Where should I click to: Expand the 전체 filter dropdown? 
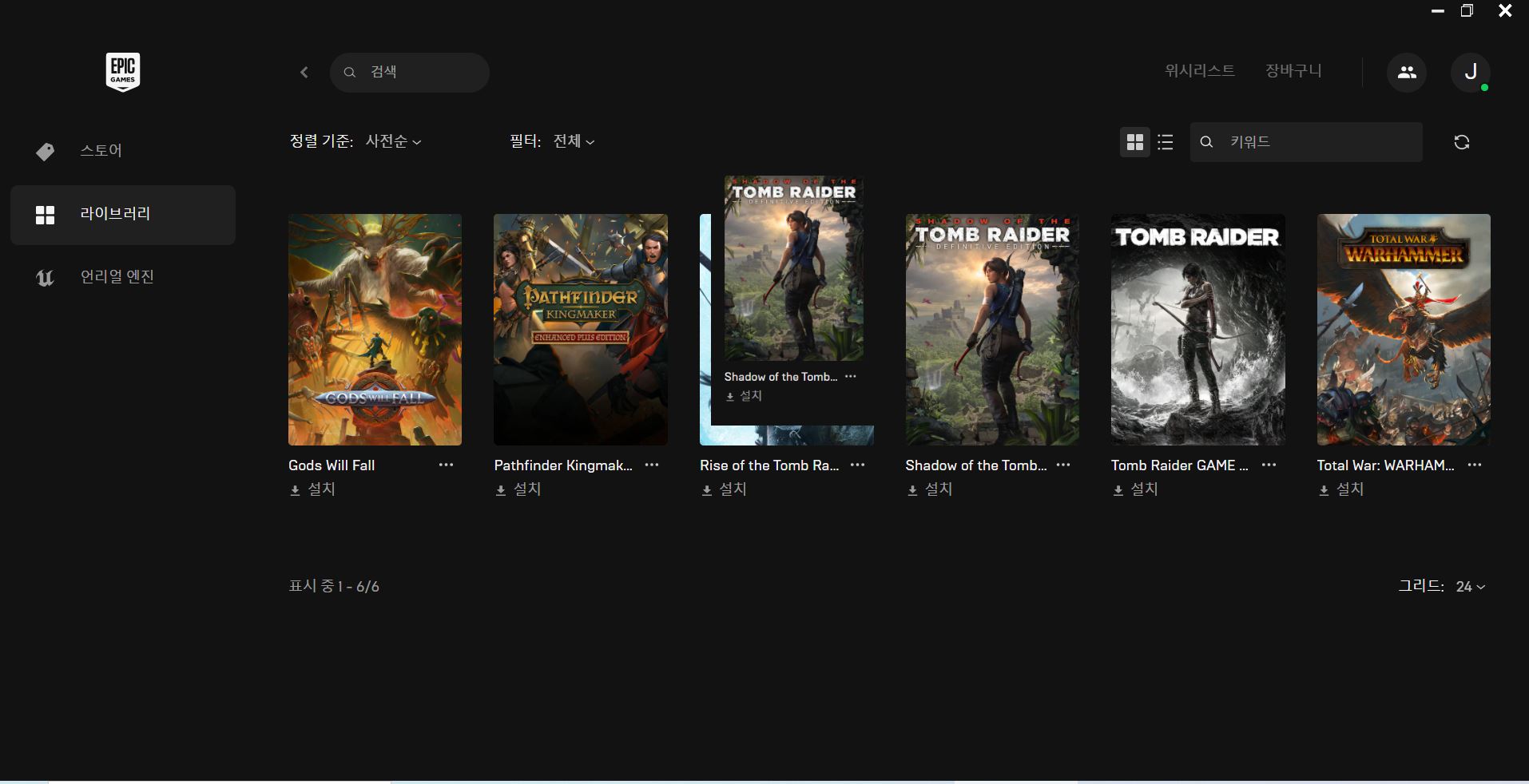(x=574, y=141)
